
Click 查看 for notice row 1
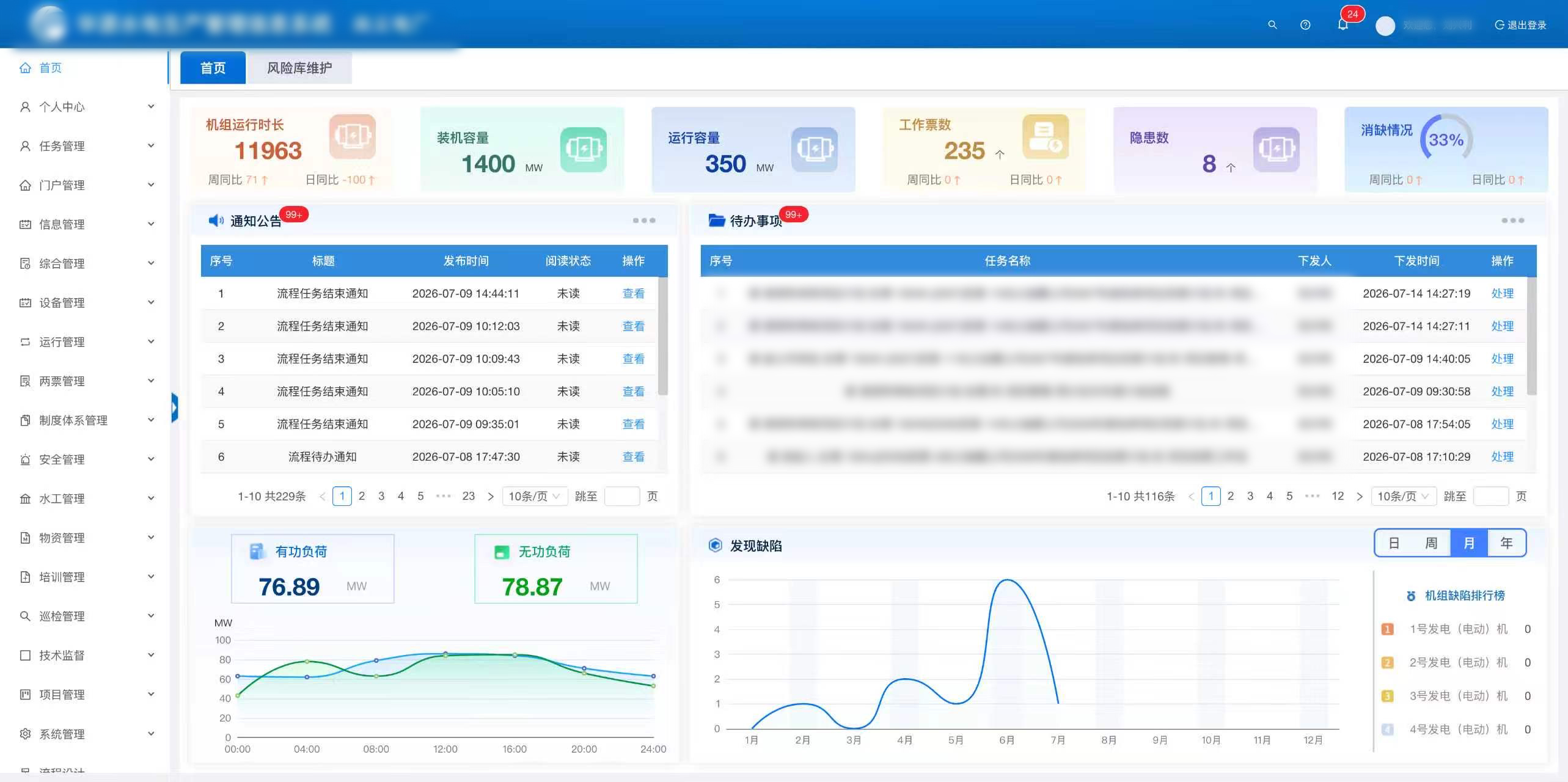(633, 294)
